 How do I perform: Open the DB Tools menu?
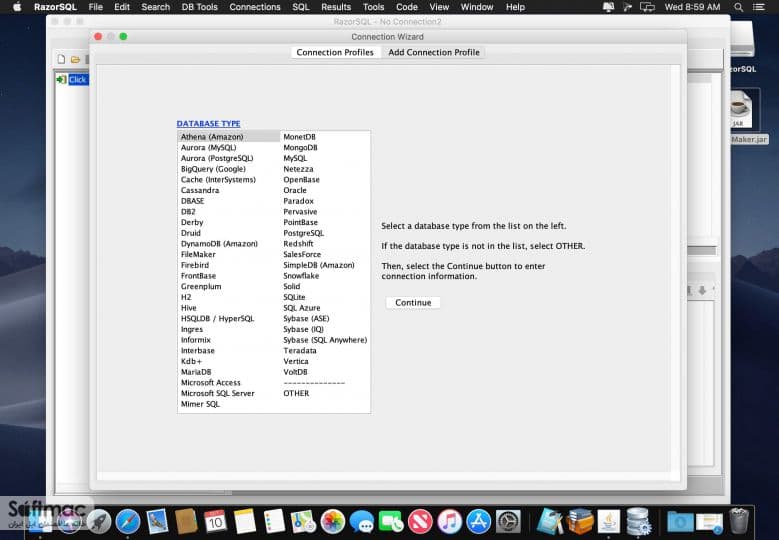tap(200, 7)
